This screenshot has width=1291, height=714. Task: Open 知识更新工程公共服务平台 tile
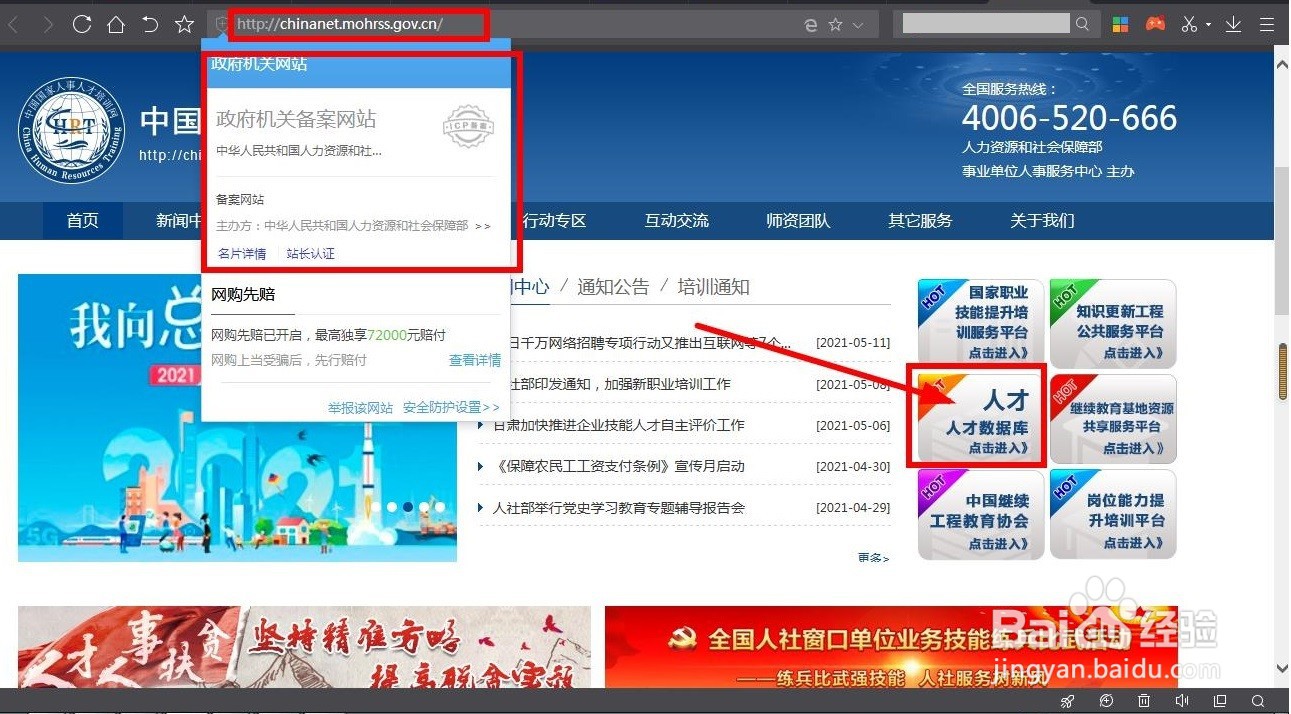[1113, 324]
